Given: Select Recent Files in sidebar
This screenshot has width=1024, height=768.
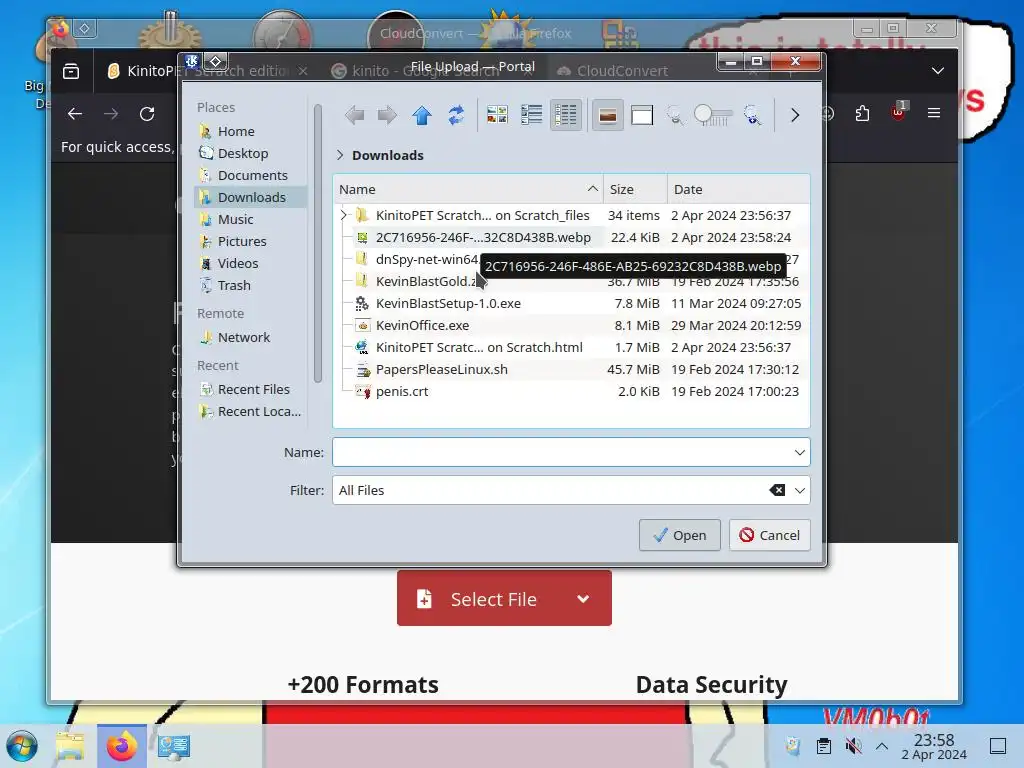Looking at the screenshot, I should tap(250, 390).
